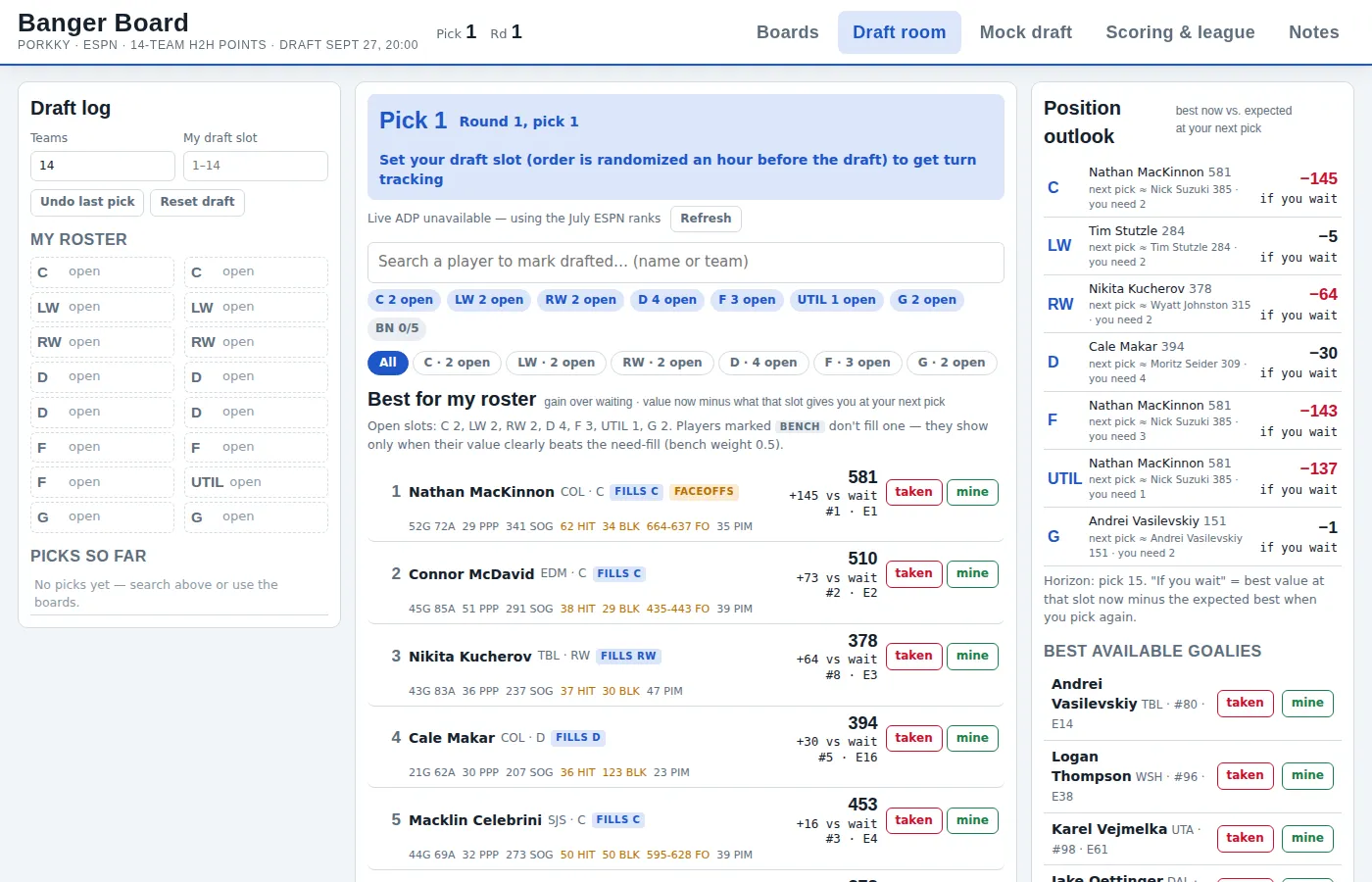Viewport: 1372px width, 882px height.
Task: Mark Nikita Kucherov as mine
Action: [x=972, y=656]
